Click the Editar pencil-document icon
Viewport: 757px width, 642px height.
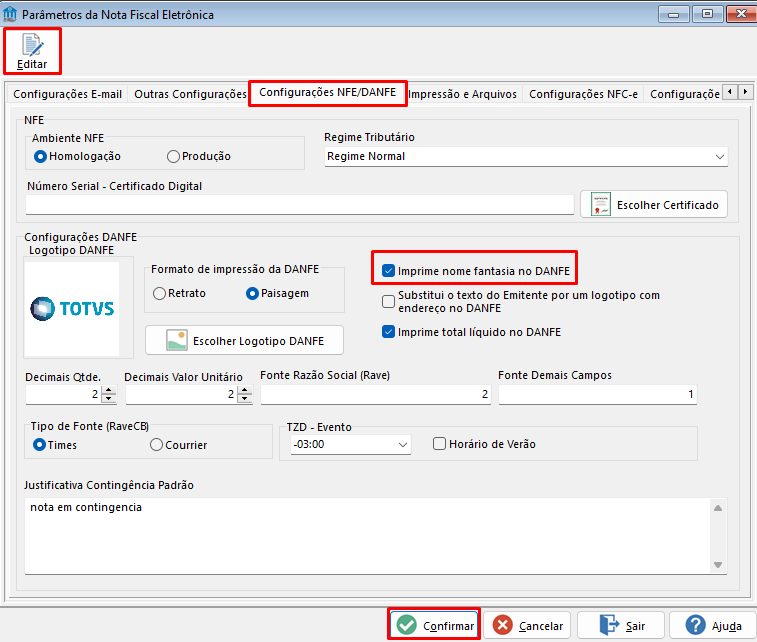(32, 45)
